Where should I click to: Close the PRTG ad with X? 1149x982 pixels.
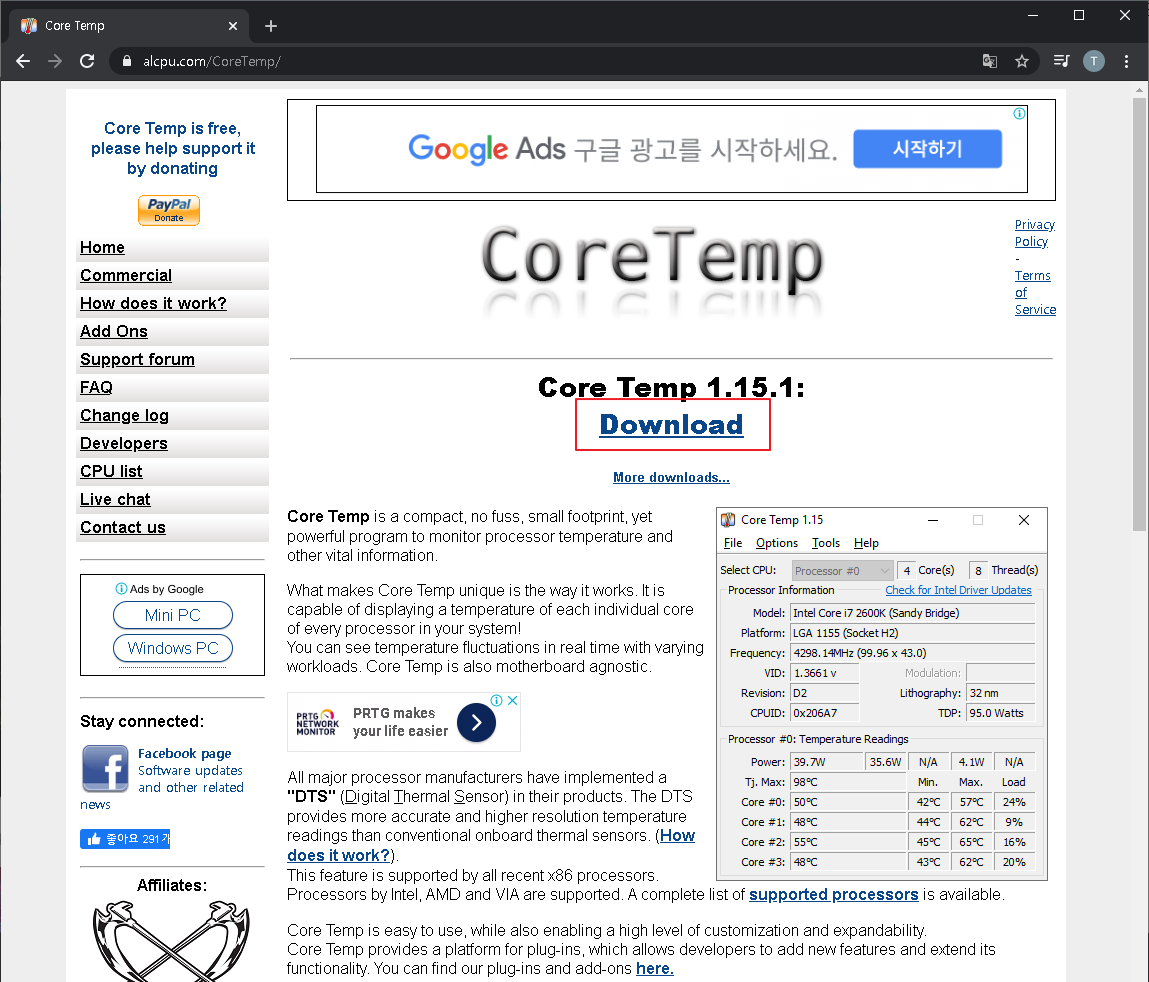513,700
